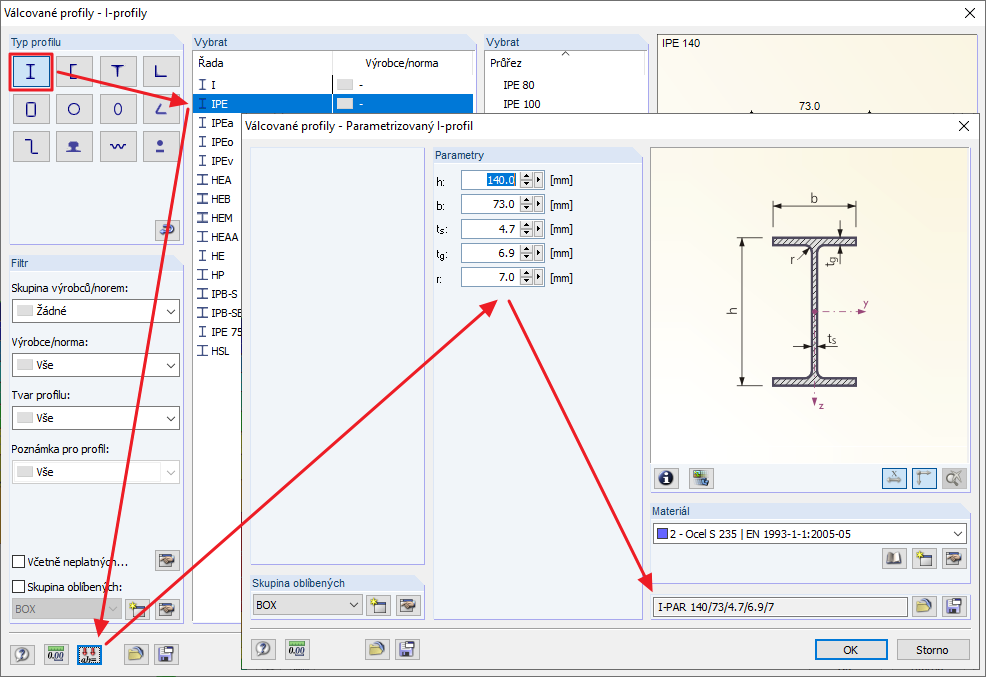Open the 'Poznámka pro profil' dropdown
The image size is (986, 677).
(96, 472)
